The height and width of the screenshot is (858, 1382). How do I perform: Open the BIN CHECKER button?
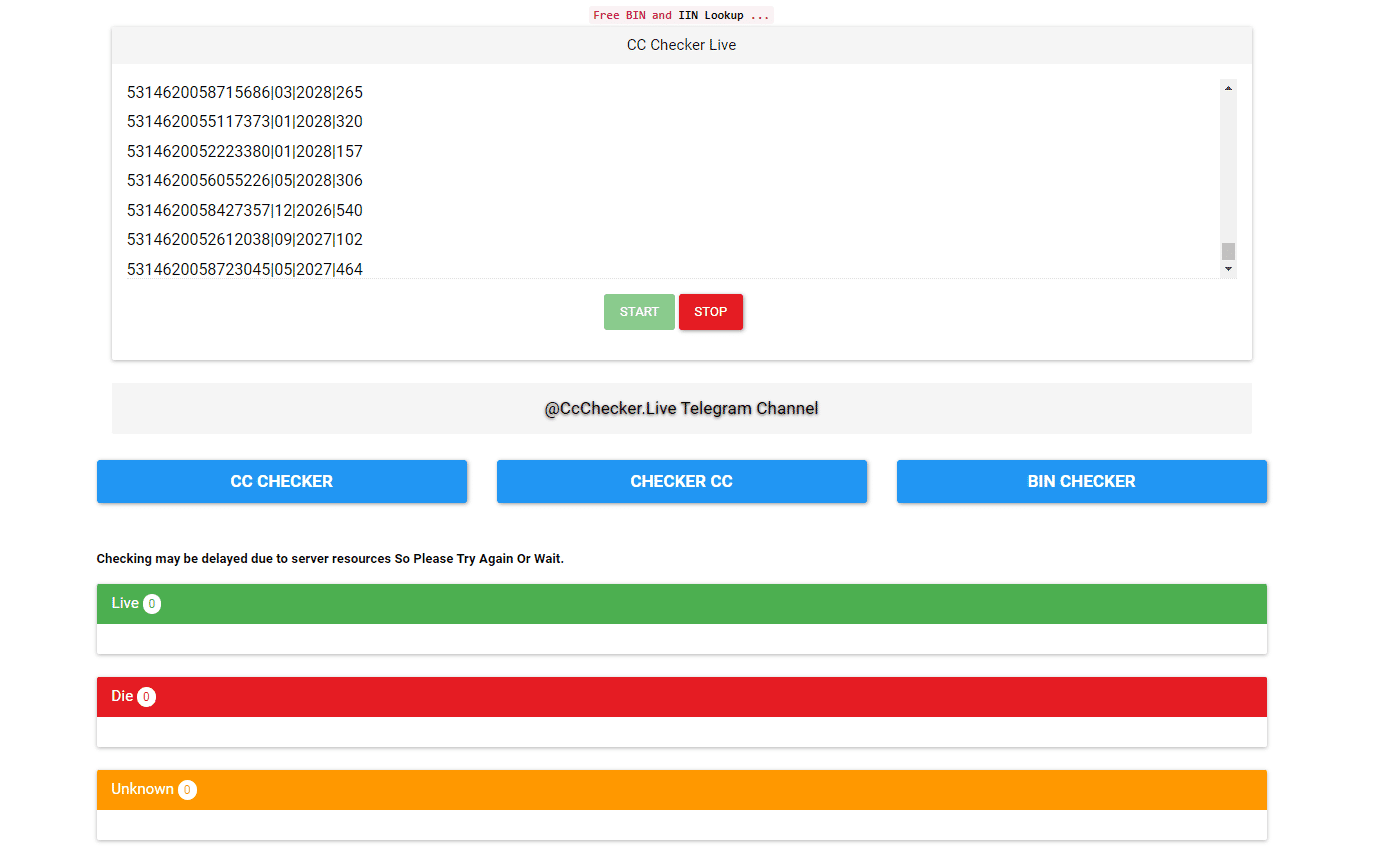click(x=1082, y=481)
